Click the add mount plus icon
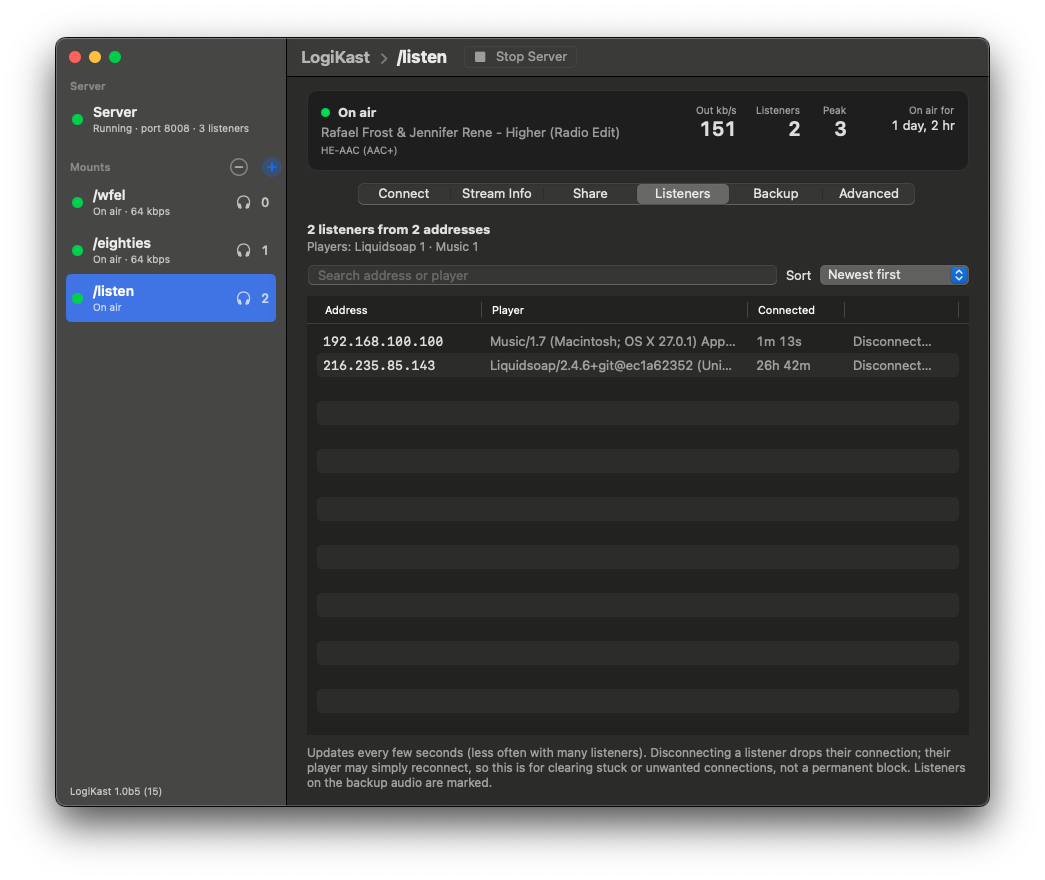 [x=271, y=167]
